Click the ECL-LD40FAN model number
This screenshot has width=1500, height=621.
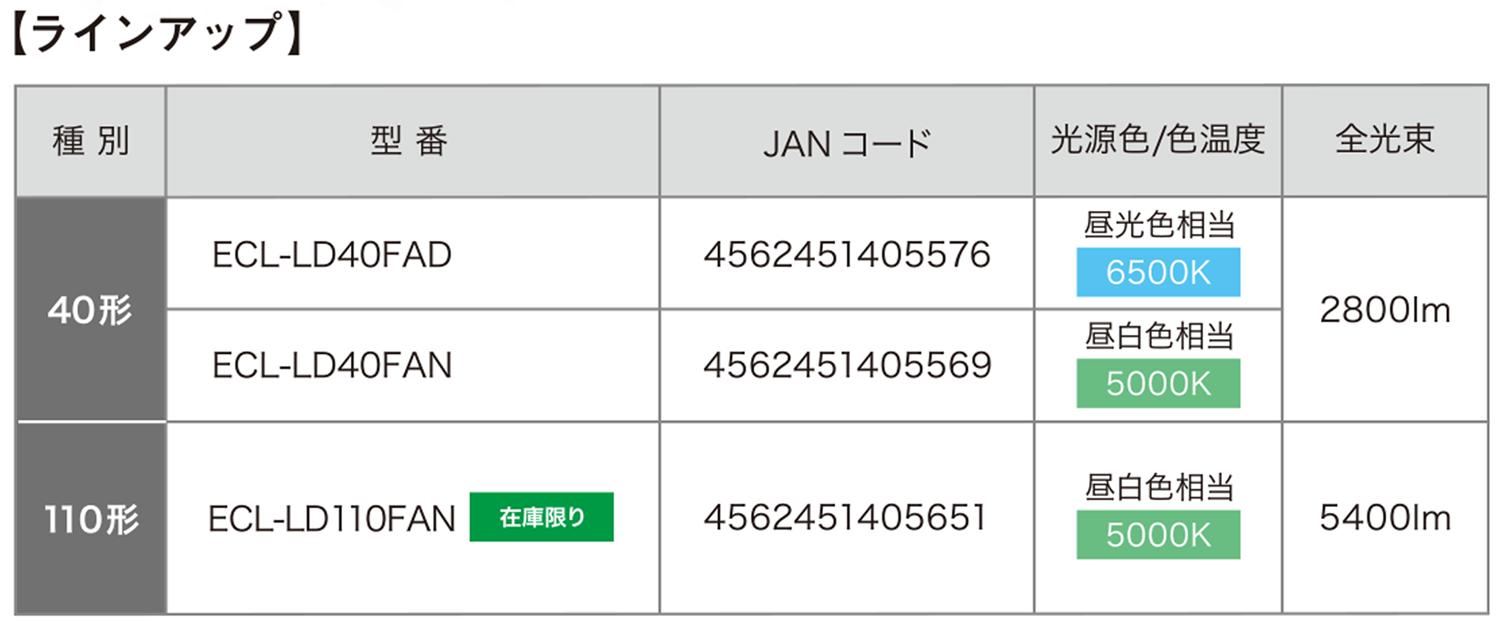[332, 365]
